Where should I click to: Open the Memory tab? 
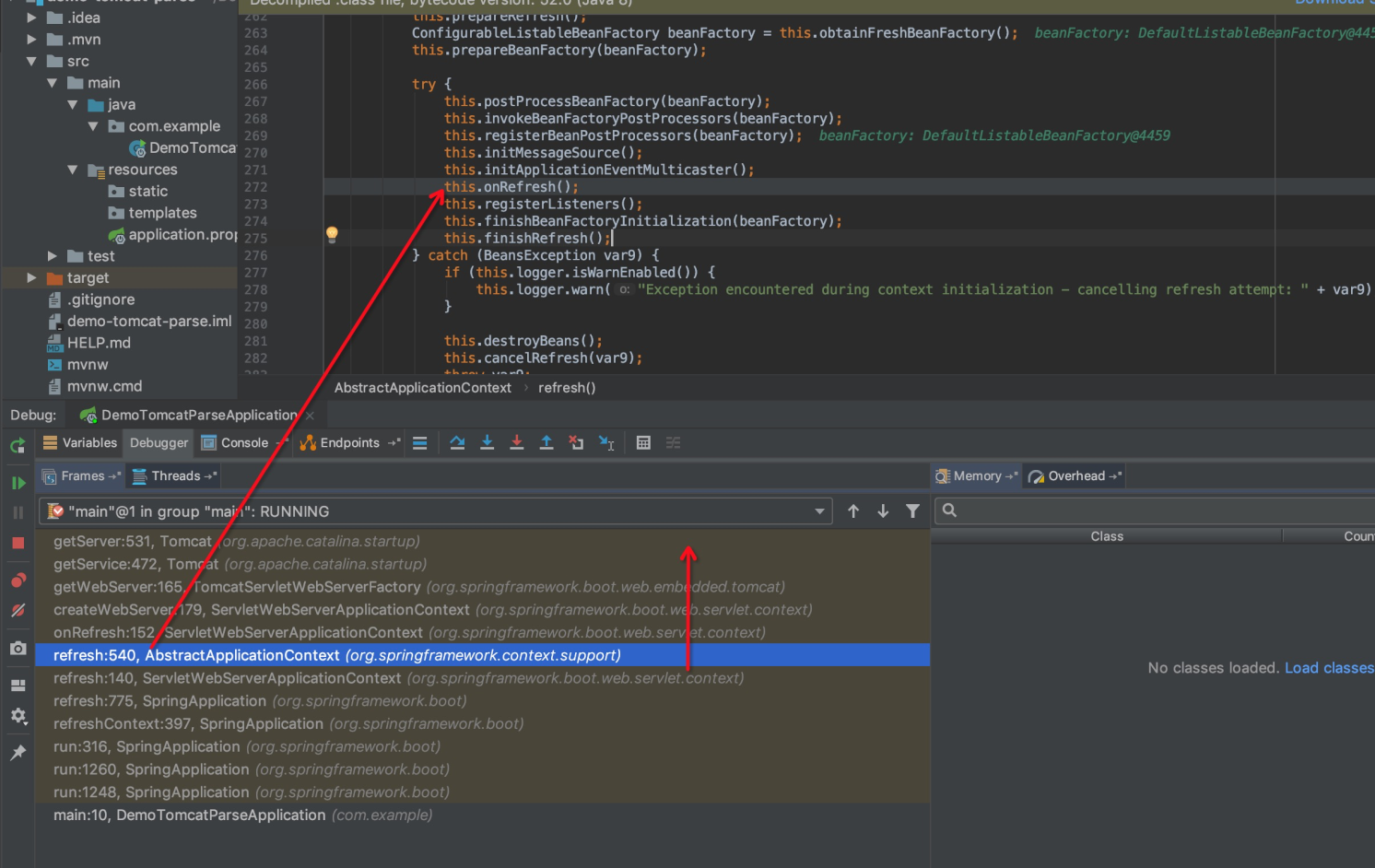976,476
